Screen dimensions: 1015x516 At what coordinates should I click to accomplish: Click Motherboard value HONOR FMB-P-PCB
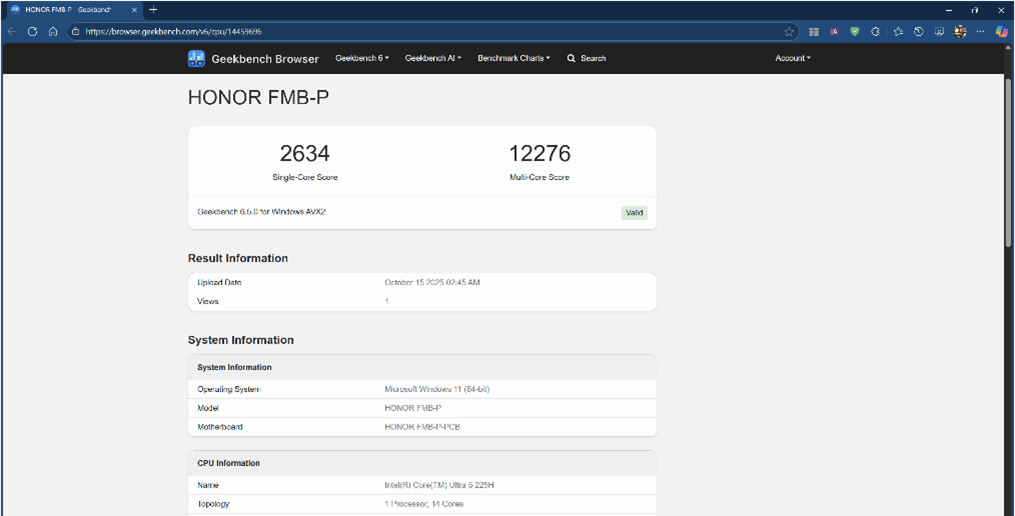click(423, 427)
